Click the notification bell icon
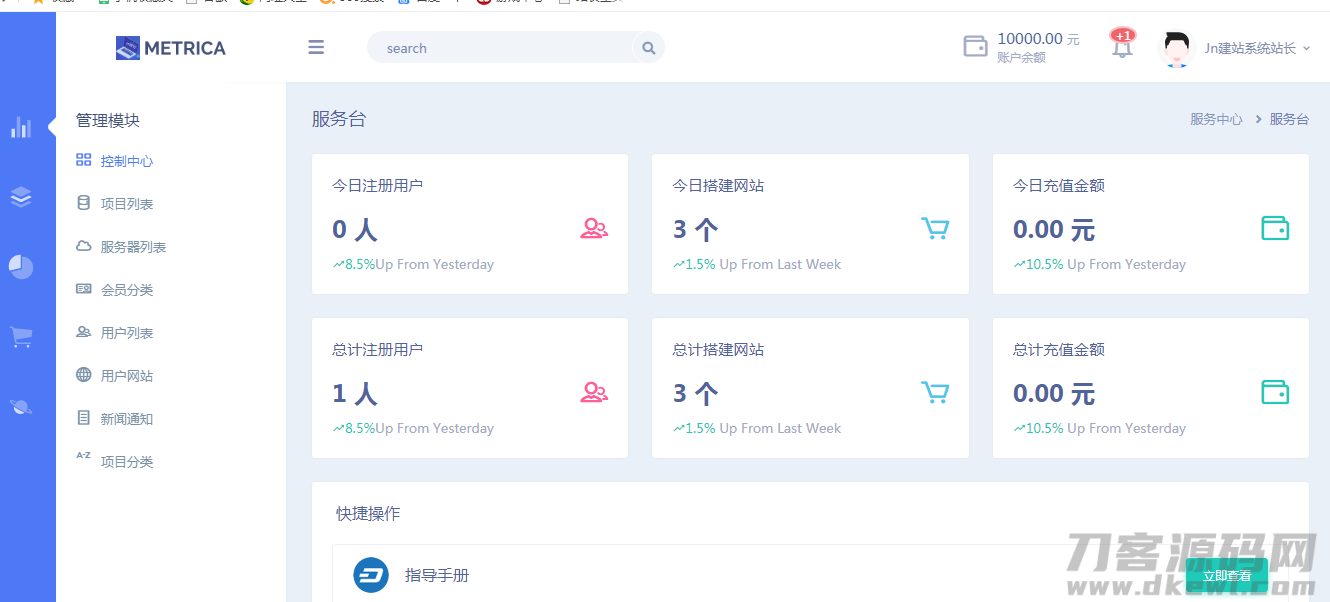The width and height of the screenshot is (1330, 602). 1122,47
